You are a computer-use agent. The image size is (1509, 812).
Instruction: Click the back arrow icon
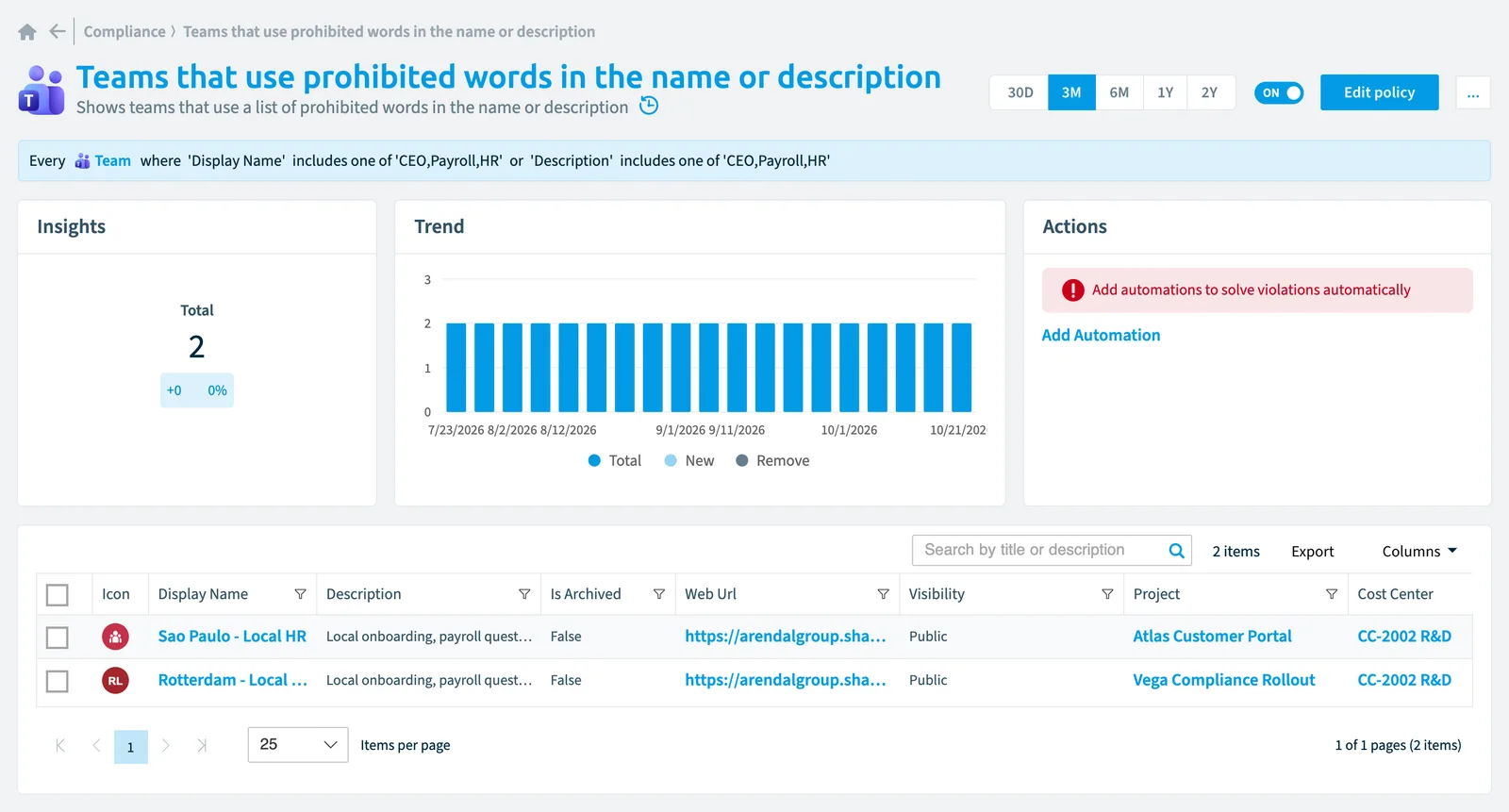coord(58,31)
